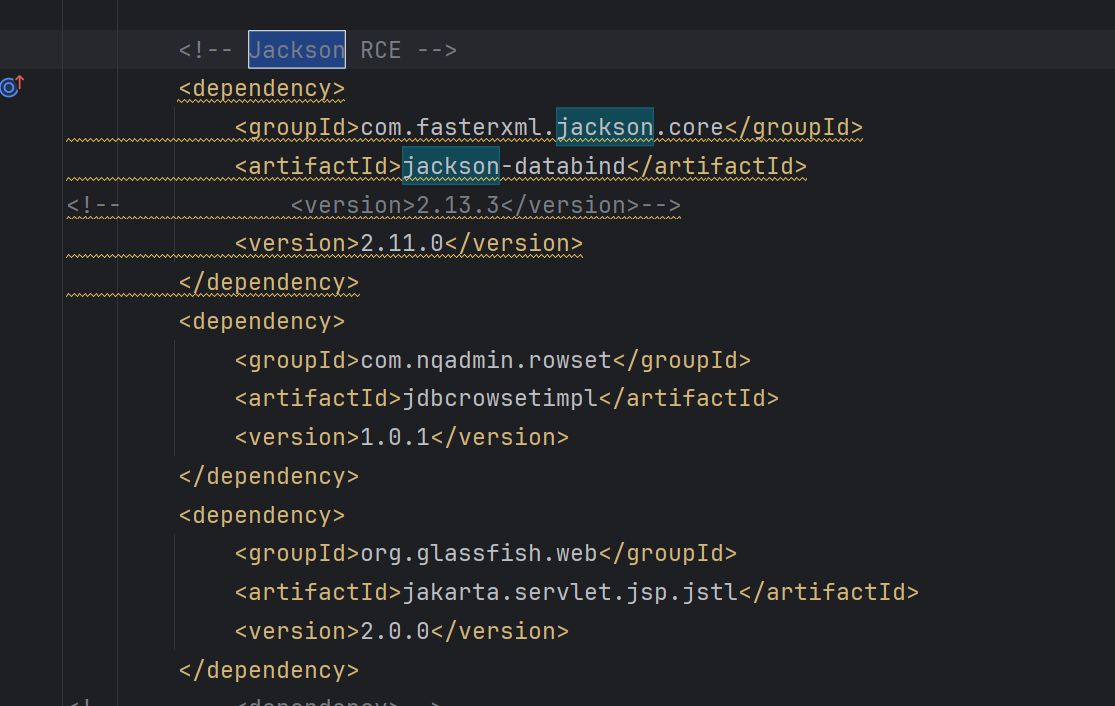Click the jdbcrowsetimpl artifactId value

[499, 399]
